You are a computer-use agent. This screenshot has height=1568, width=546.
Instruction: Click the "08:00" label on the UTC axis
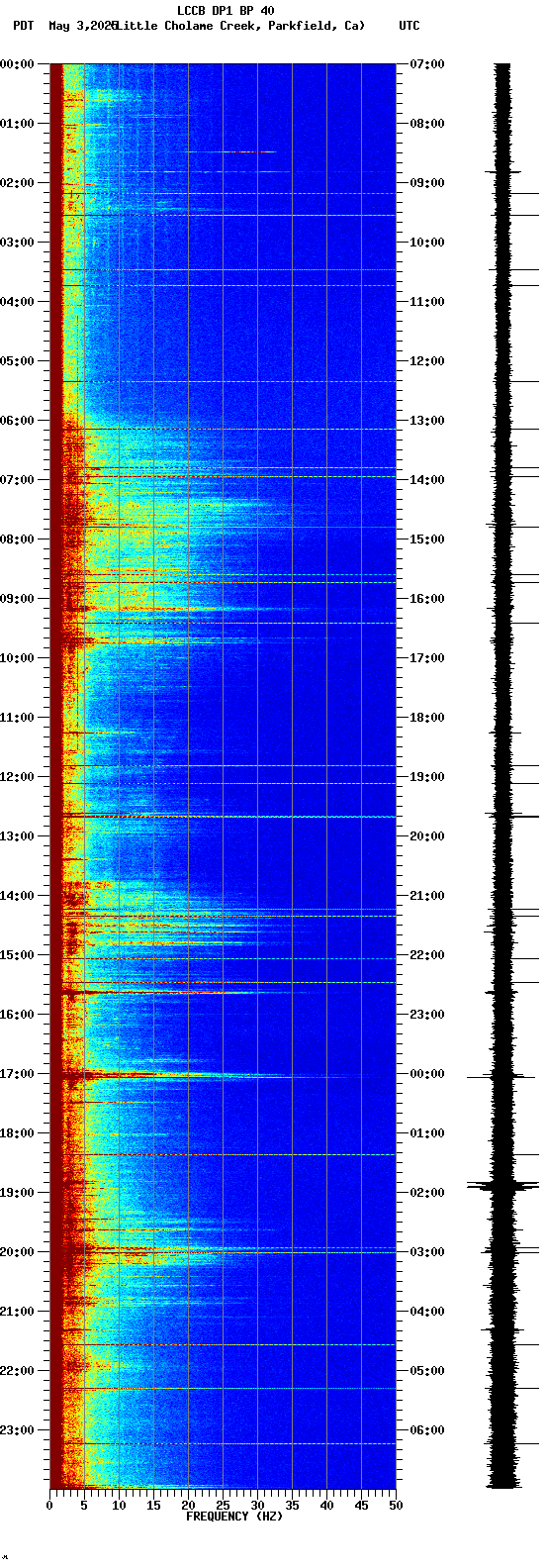coord(427,124)
